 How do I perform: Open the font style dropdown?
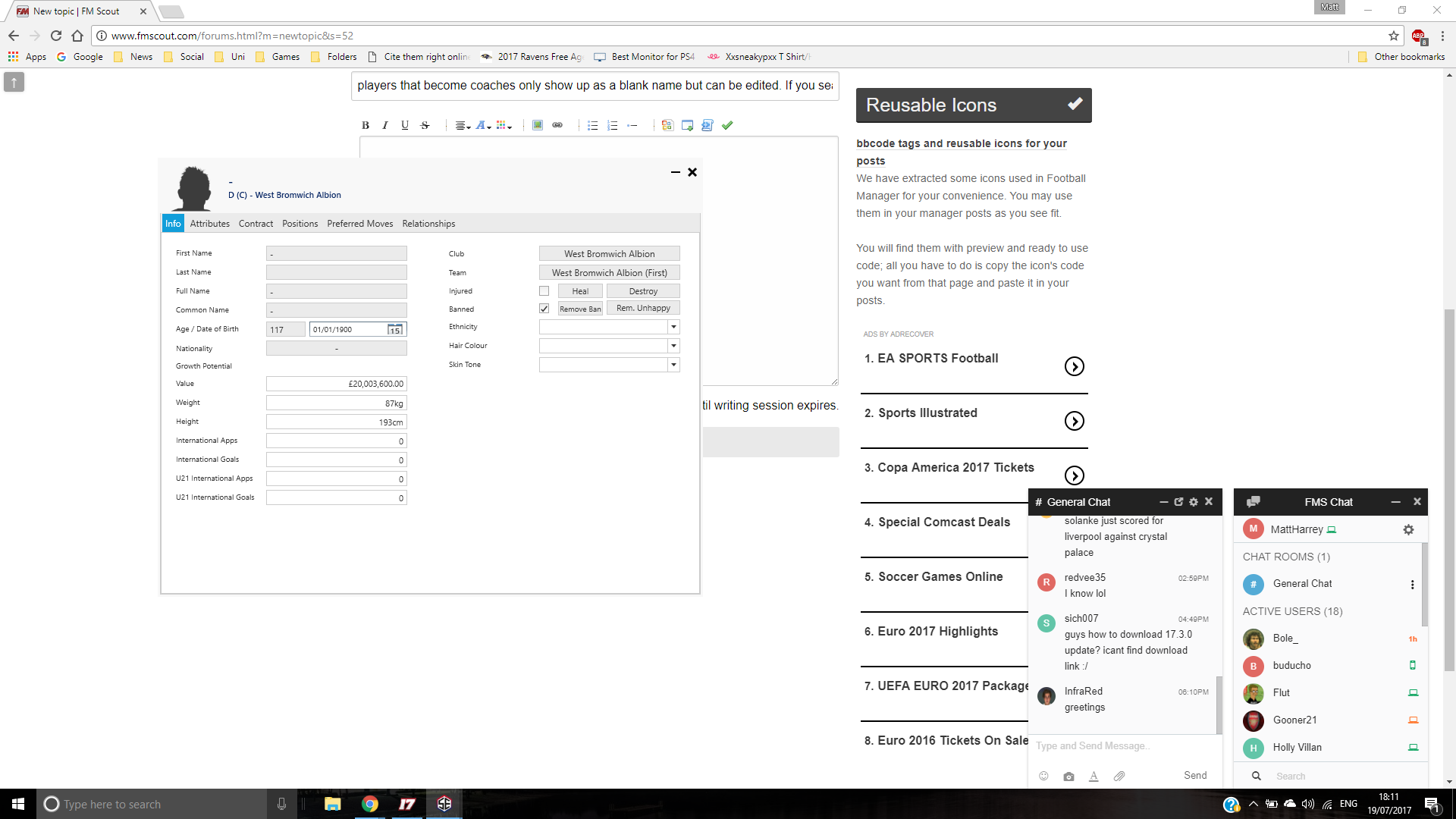coord(483,126)
